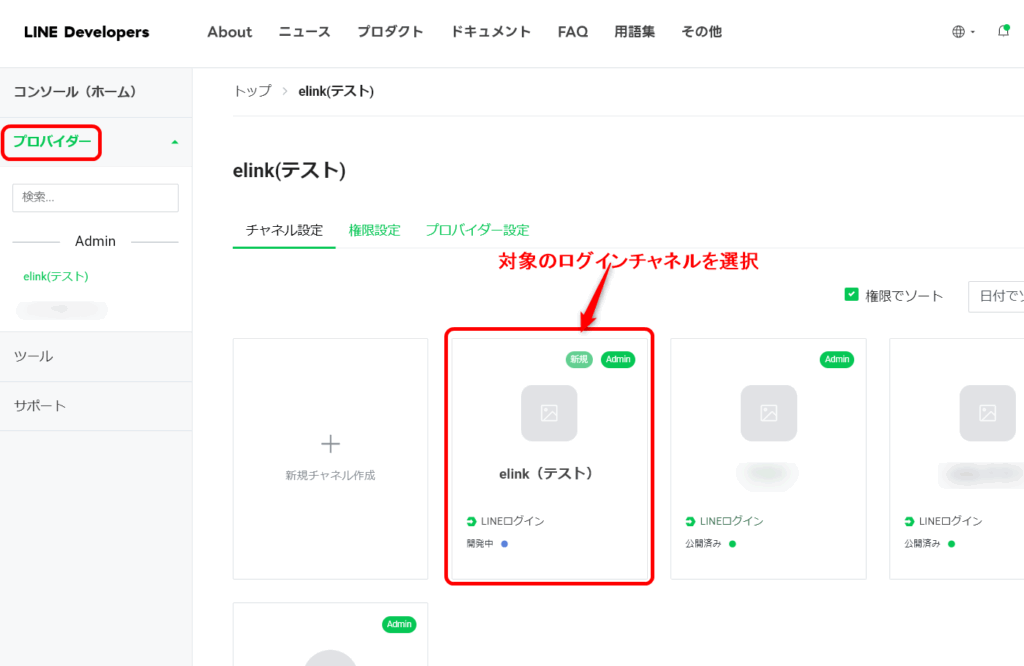Open the globe language selector

(x=963, y=31)
